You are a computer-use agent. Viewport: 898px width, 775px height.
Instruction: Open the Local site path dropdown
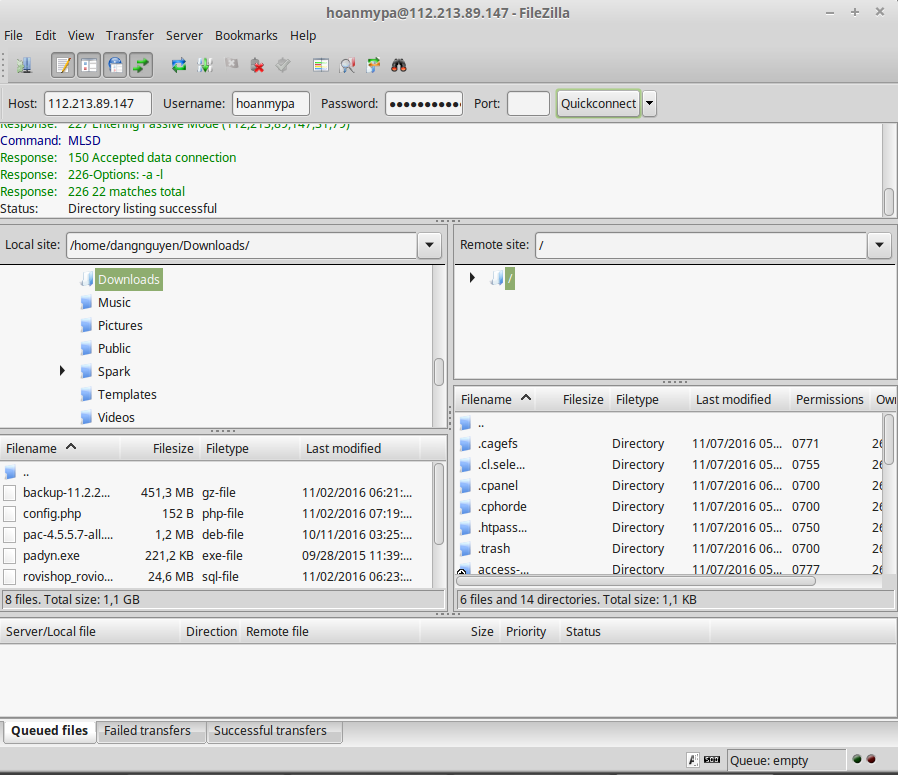pos(430,245)
